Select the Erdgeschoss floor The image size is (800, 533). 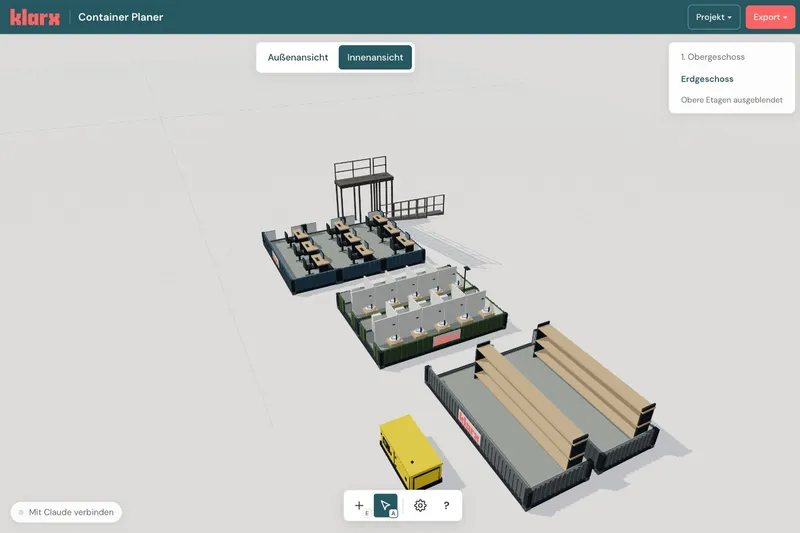[x=707, y=79]
